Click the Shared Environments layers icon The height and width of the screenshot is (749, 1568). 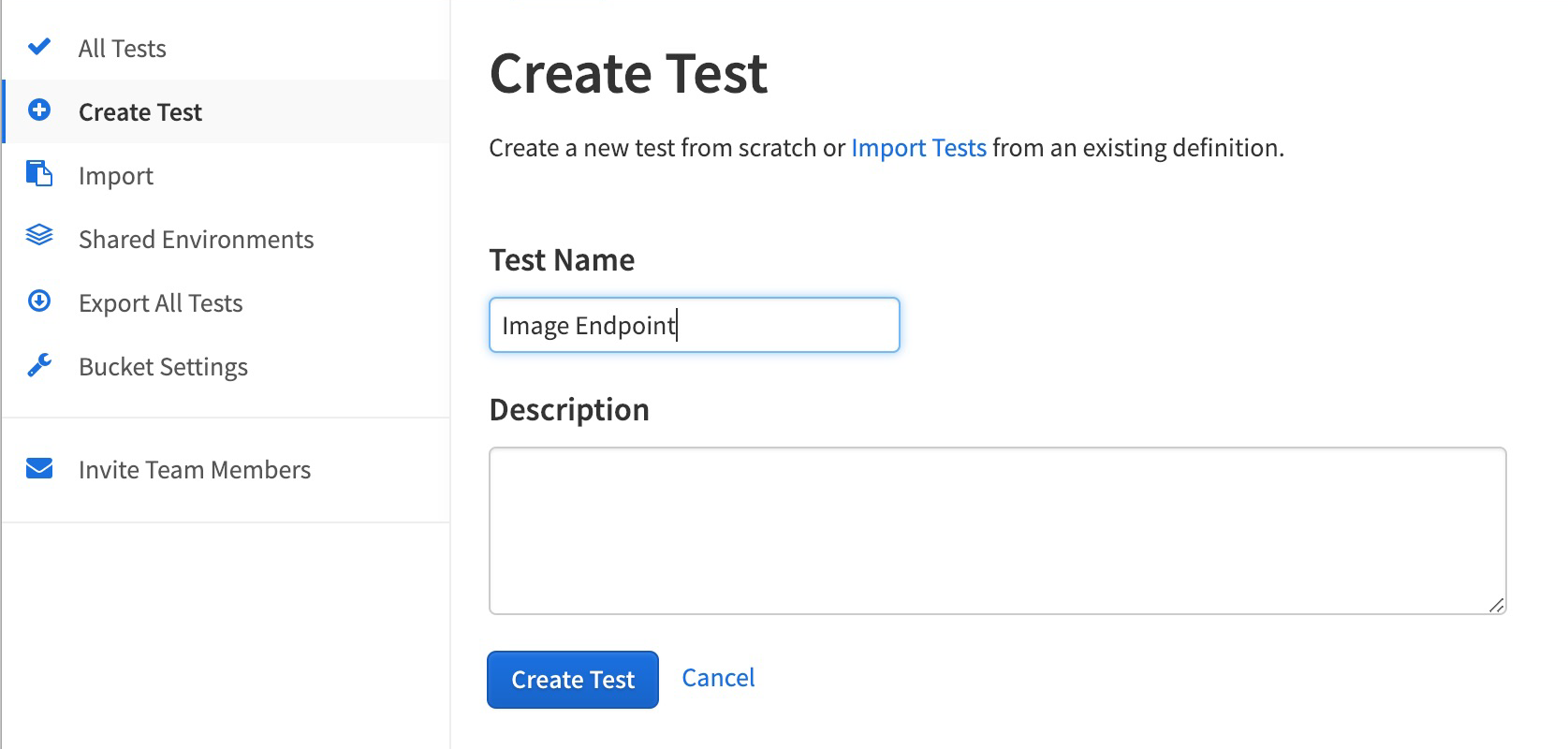click(x=39, y=237)
